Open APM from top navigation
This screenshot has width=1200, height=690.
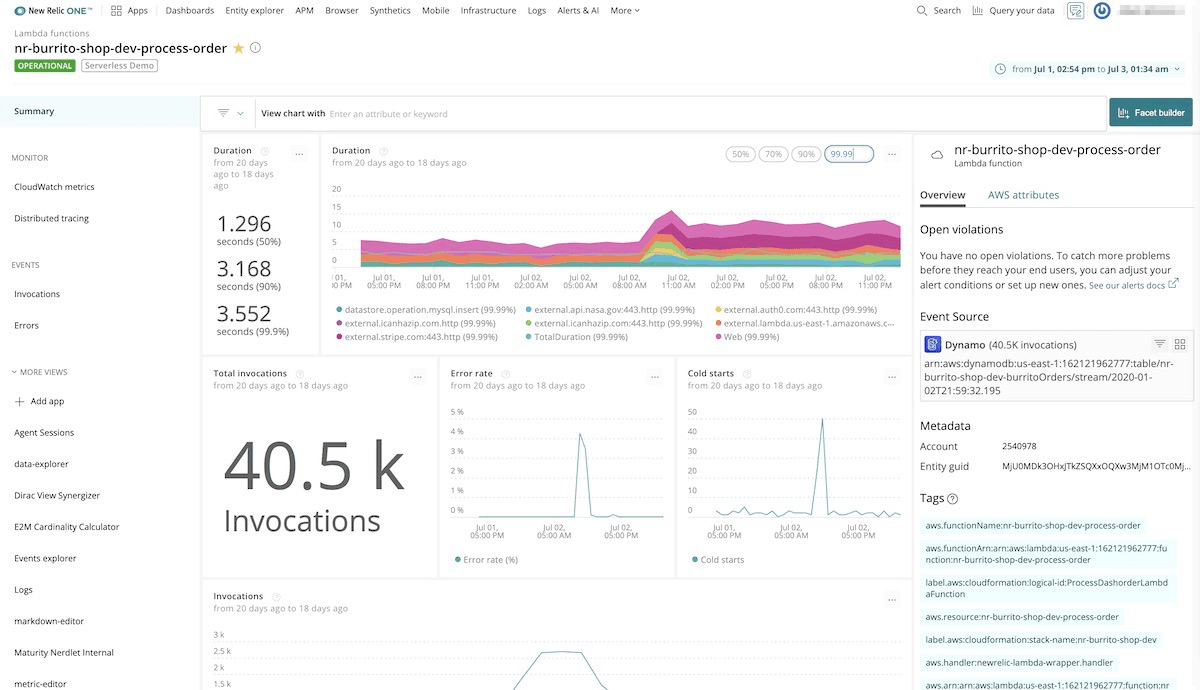(x=305, y=10)
